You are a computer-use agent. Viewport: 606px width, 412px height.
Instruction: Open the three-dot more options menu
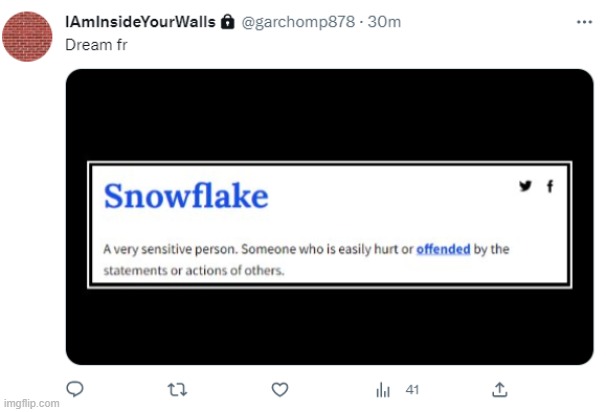pyautogui.click(x=584, y=21)
